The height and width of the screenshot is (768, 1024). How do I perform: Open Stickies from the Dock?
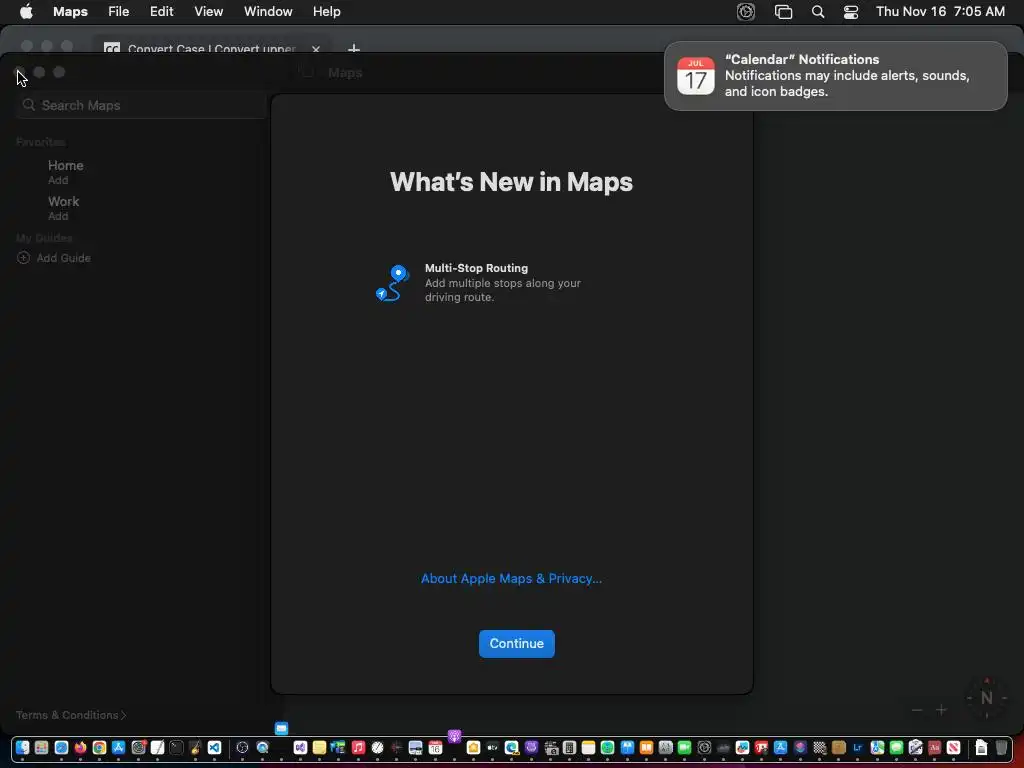pos(319,748)
